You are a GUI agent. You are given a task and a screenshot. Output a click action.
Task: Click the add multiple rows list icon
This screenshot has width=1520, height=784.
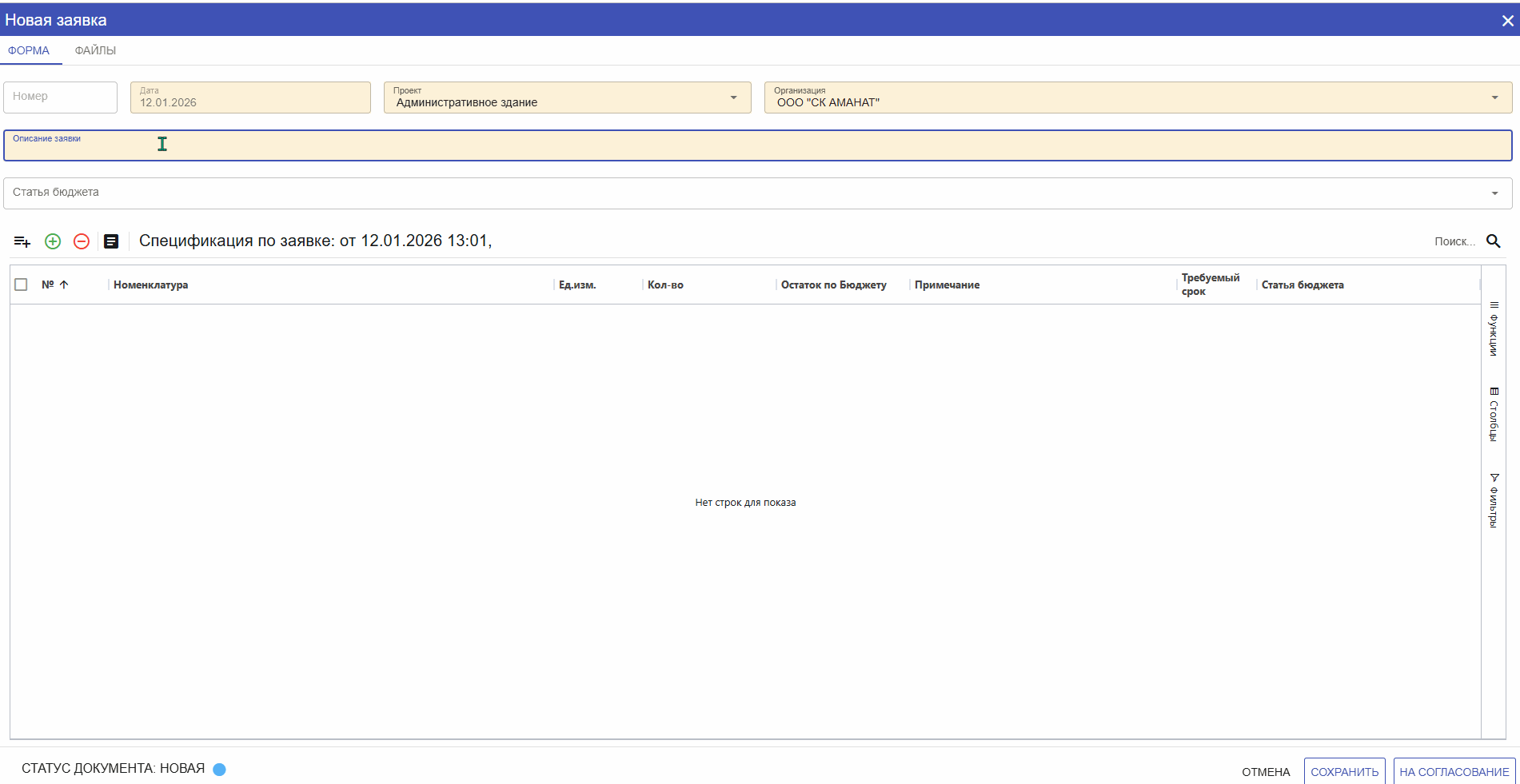(x=22, y=241)
